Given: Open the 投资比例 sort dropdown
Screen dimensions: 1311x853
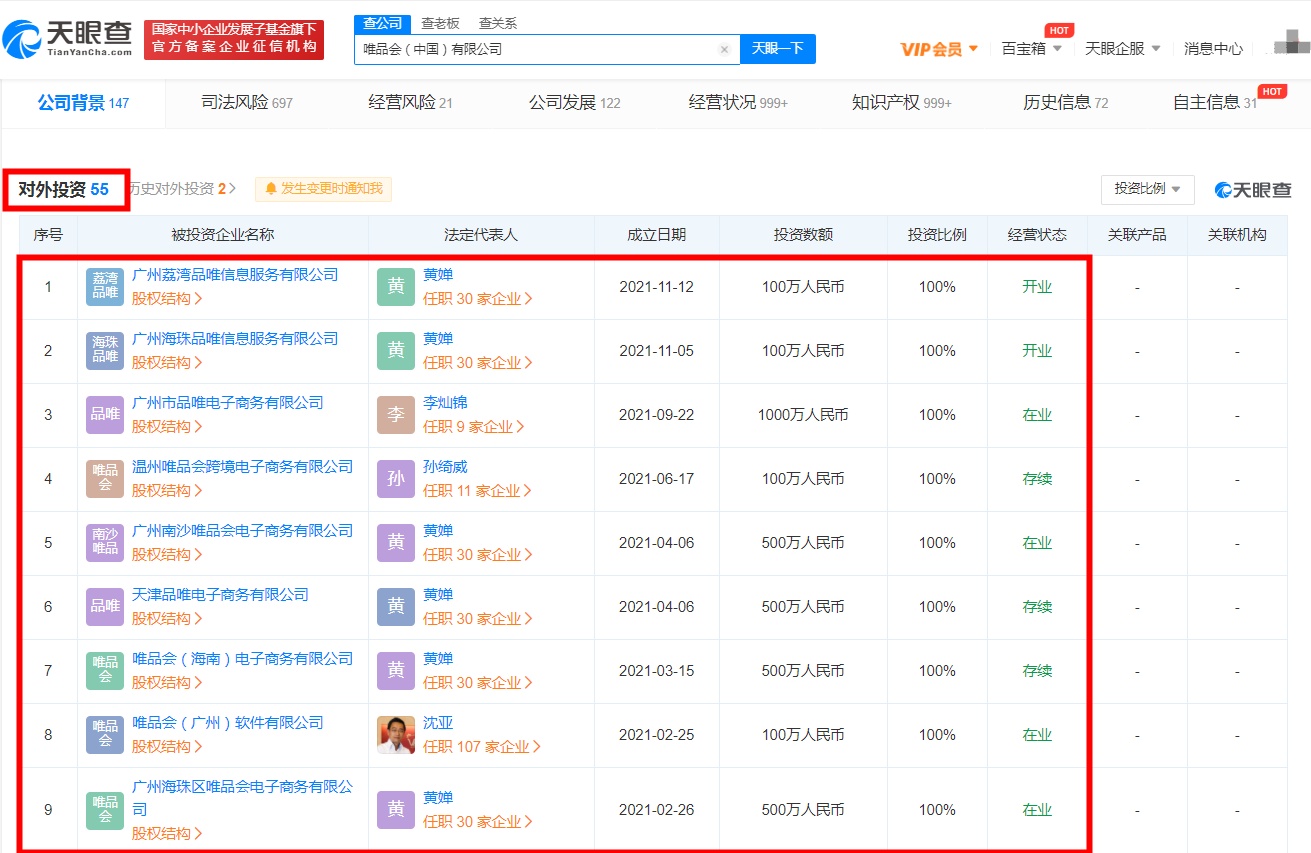Looking at the screenshot, I should click(1147, 189).
